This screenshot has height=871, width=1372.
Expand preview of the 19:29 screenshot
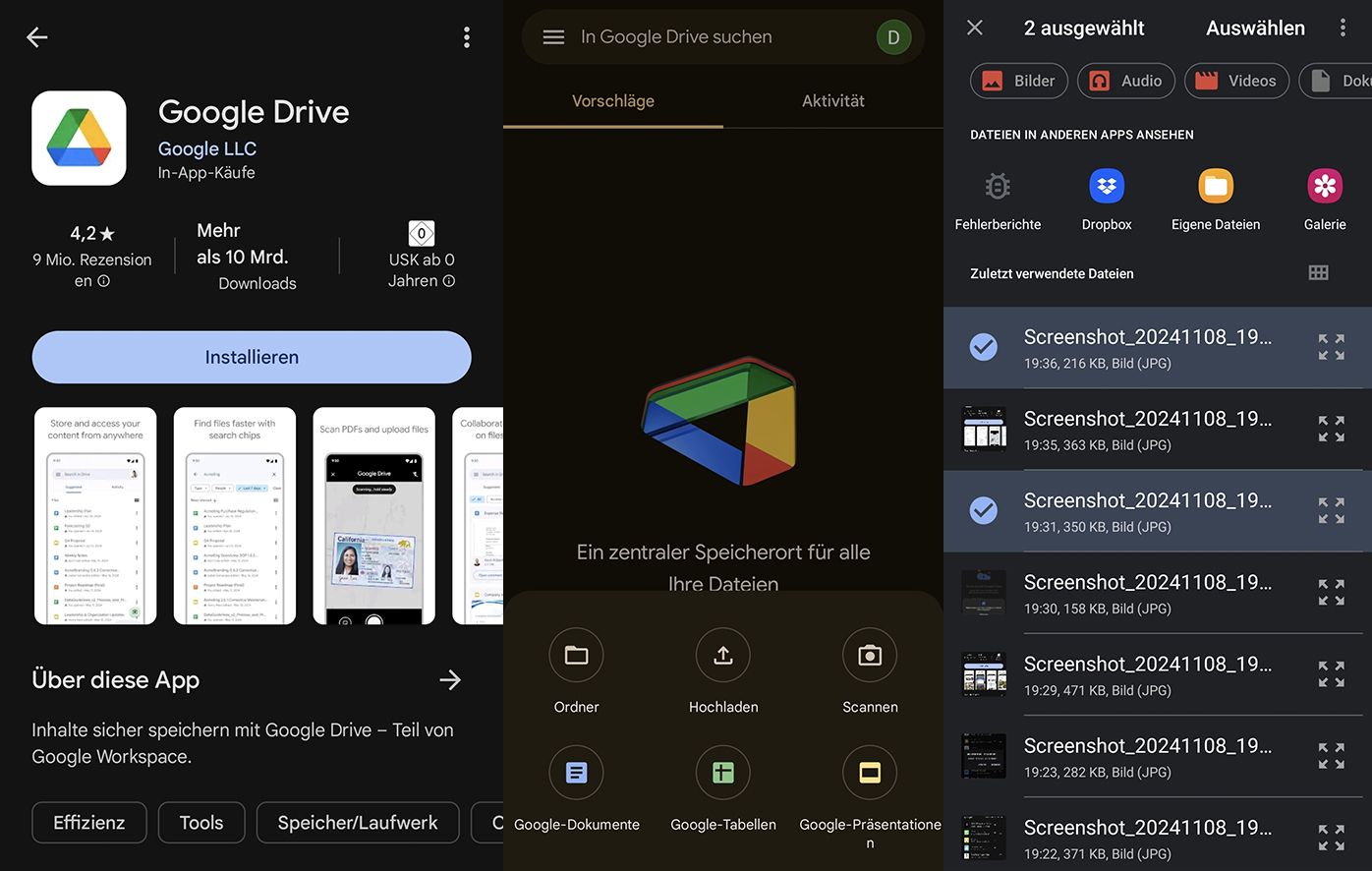pos(1332,674)
